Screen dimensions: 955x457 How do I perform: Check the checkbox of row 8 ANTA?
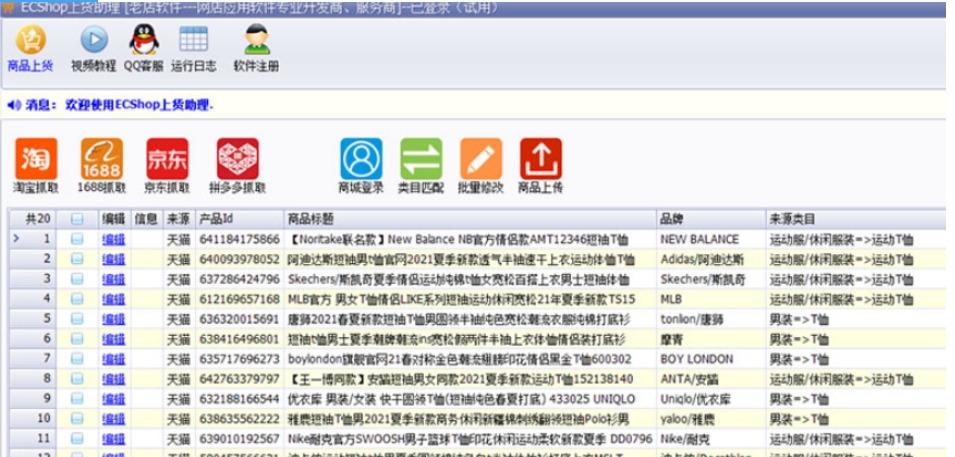[x=77, y=379]
